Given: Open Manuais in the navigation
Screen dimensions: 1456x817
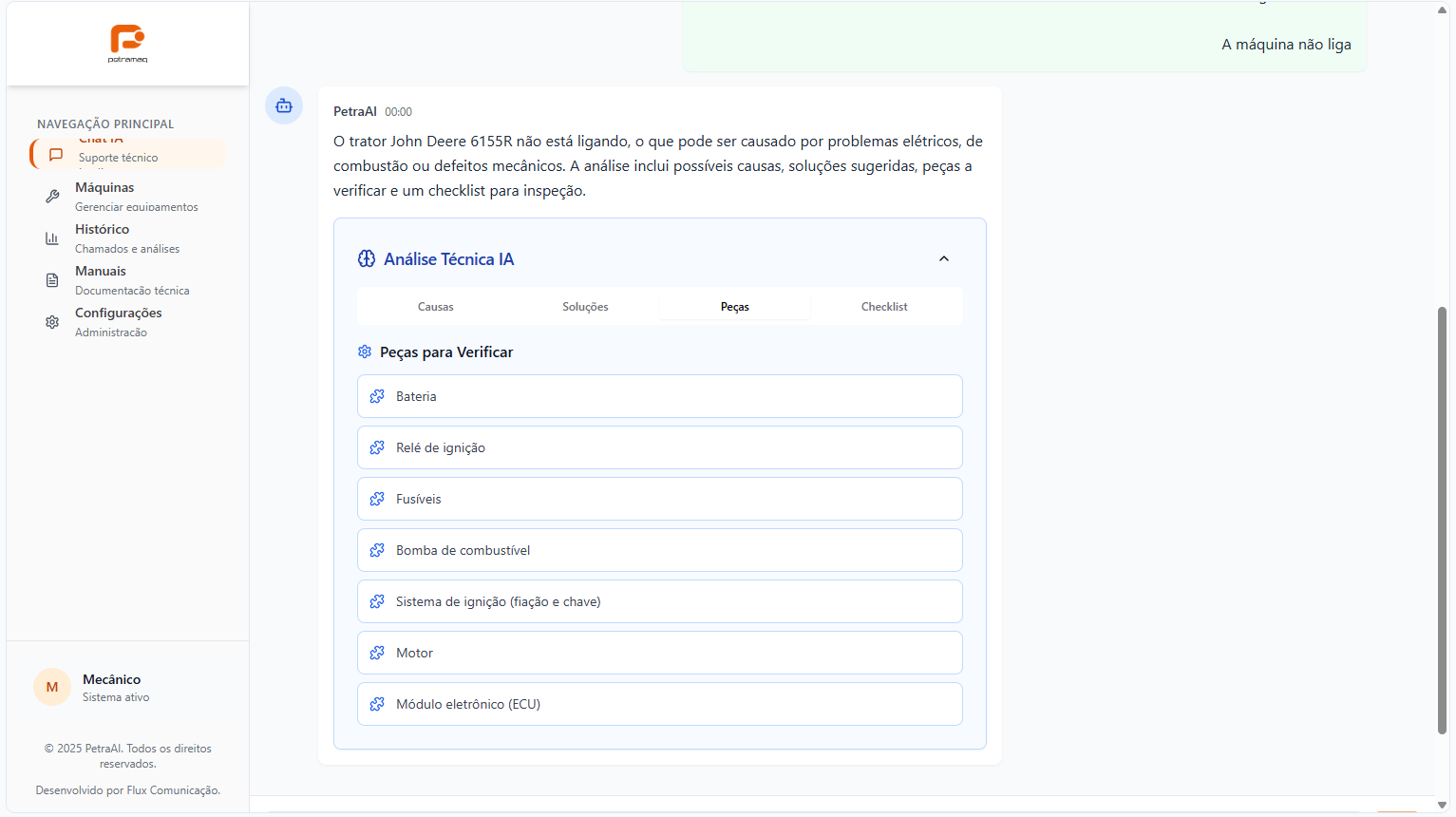Looking at the screenshot, I should pos(127,280).
